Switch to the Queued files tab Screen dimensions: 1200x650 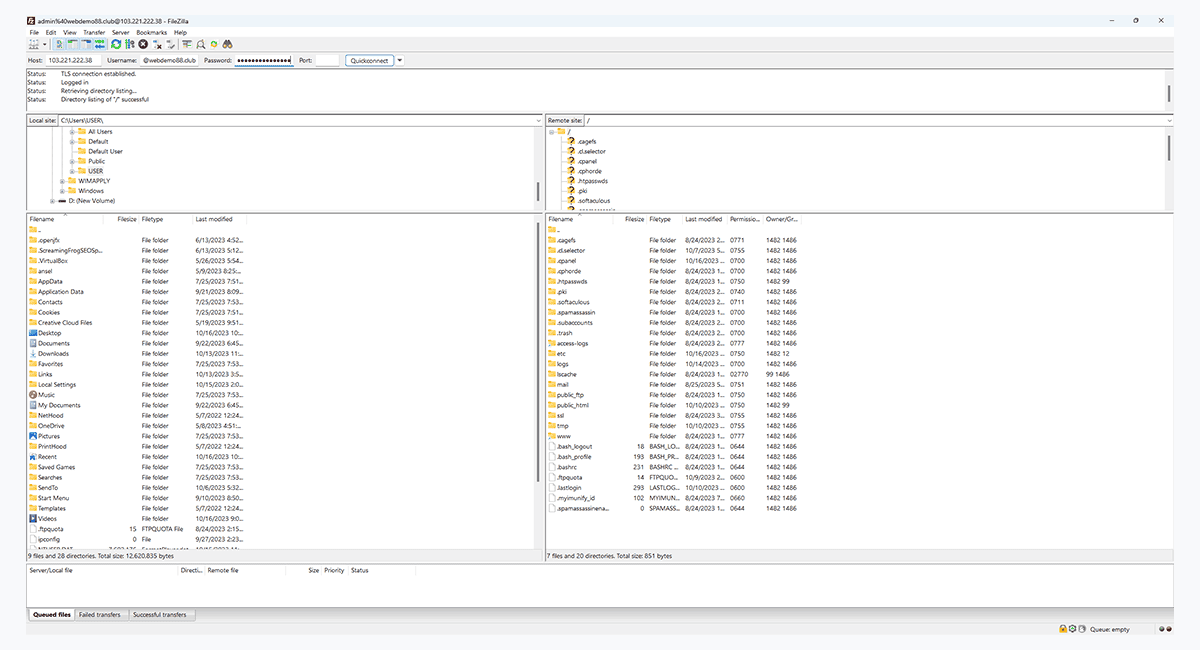tap(52, 614)
